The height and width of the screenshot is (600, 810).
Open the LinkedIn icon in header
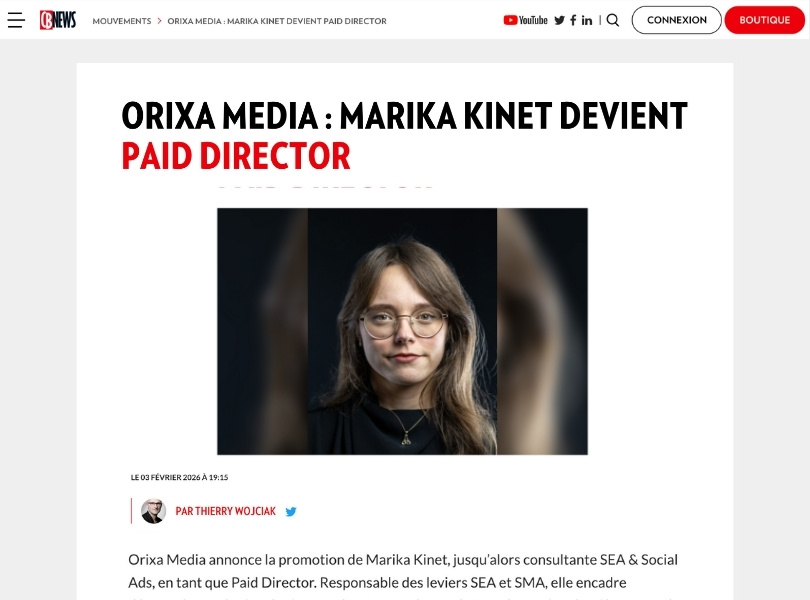587,20
